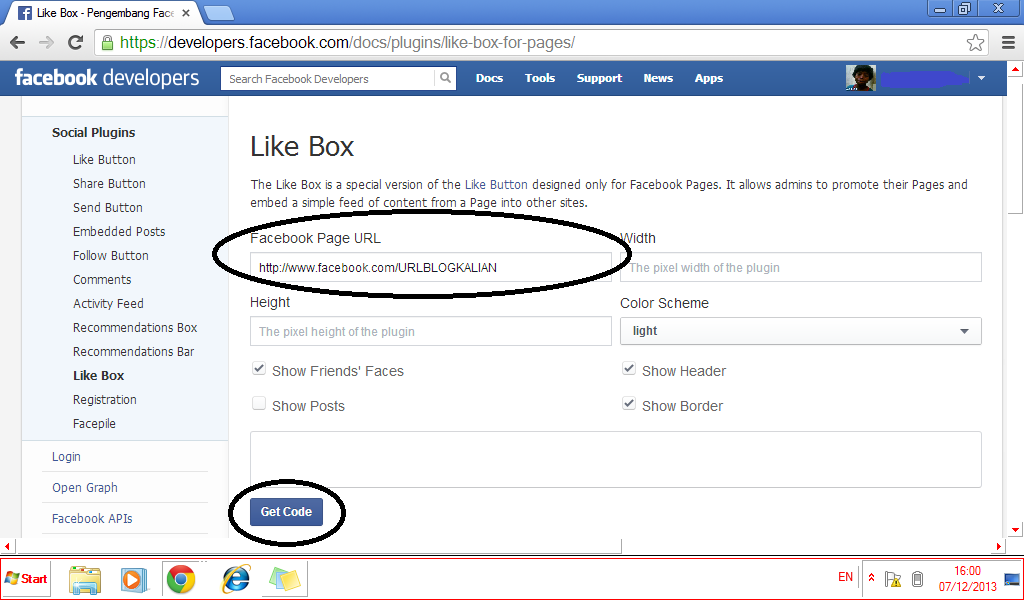Click the battery tray icon
Screen dimensions: 1024x600
coord(918,579)
